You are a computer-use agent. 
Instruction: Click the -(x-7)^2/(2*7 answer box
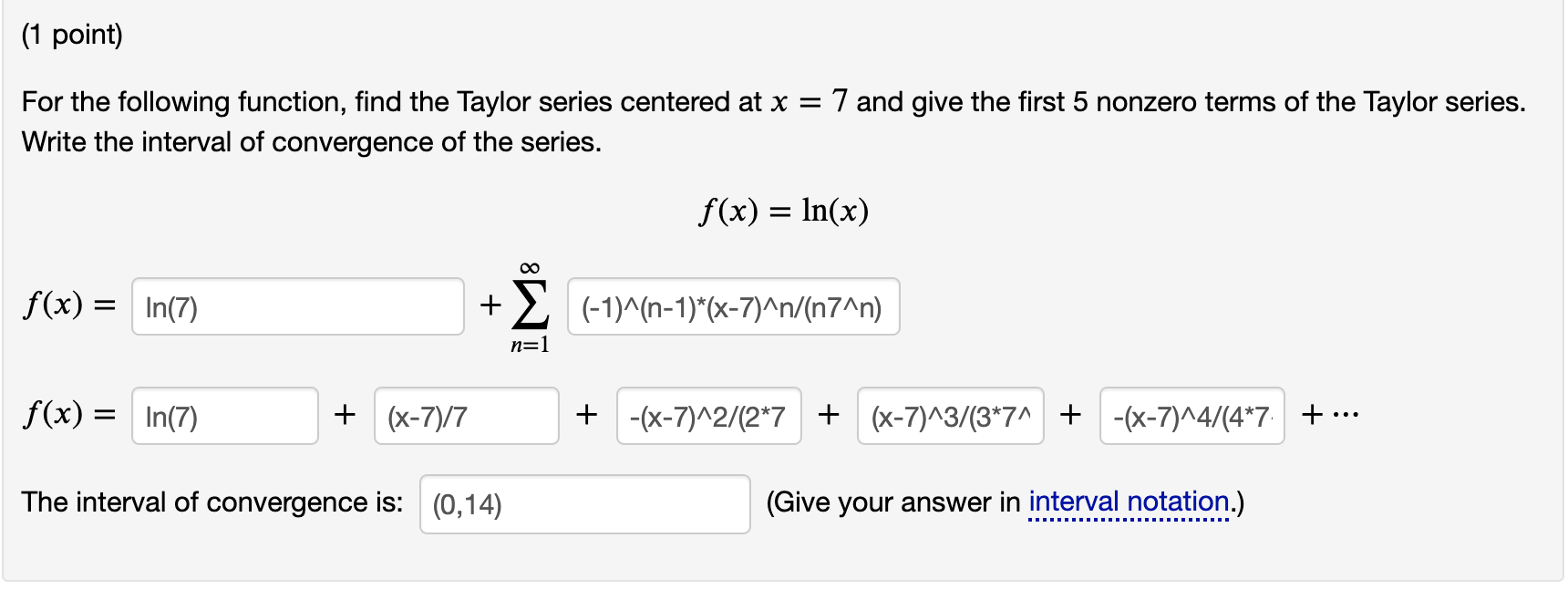708,416
